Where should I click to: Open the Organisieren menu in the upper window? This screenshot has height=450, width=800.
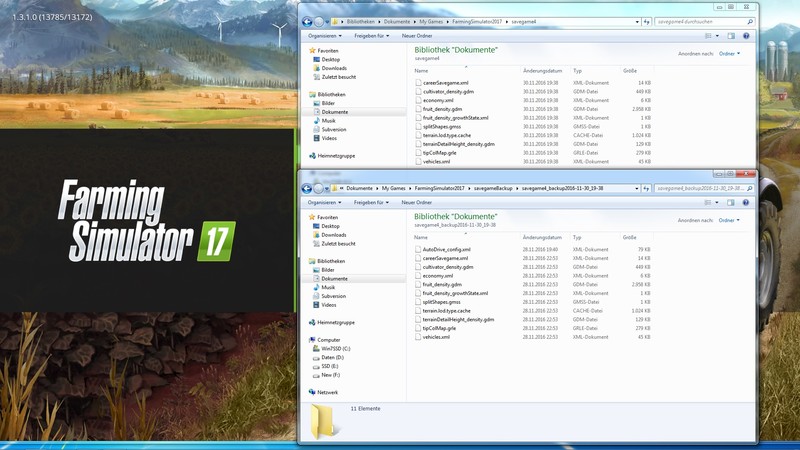pyautogui.click(x=325, y=35)
